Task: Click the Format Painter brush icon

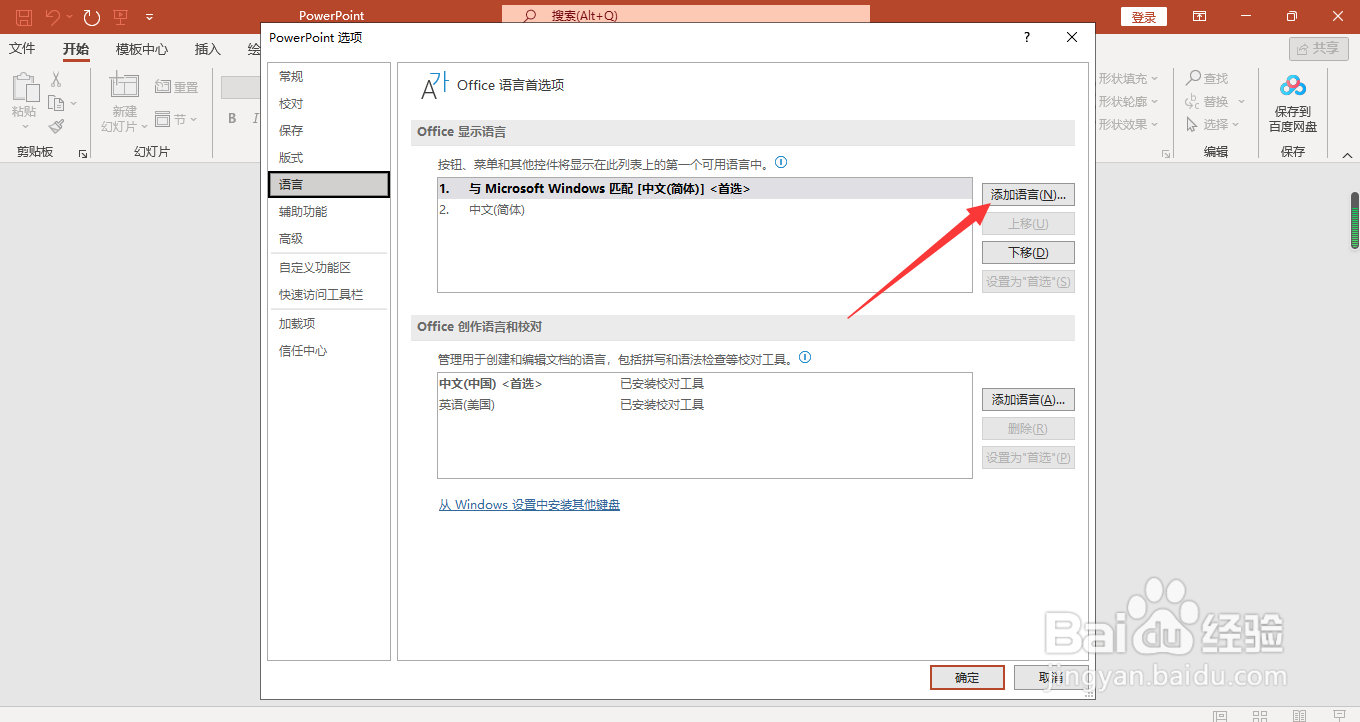Action: coord(56,126)
